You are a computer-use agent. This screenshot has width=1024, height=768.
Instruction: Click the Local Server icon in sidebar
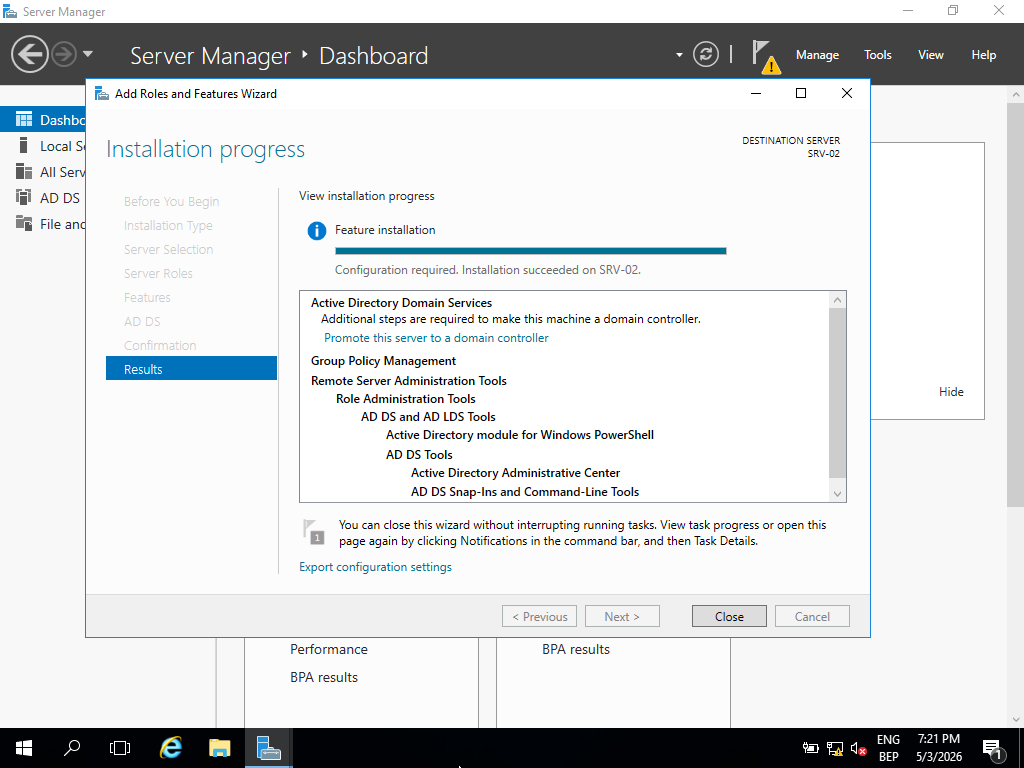coord(24,145)
